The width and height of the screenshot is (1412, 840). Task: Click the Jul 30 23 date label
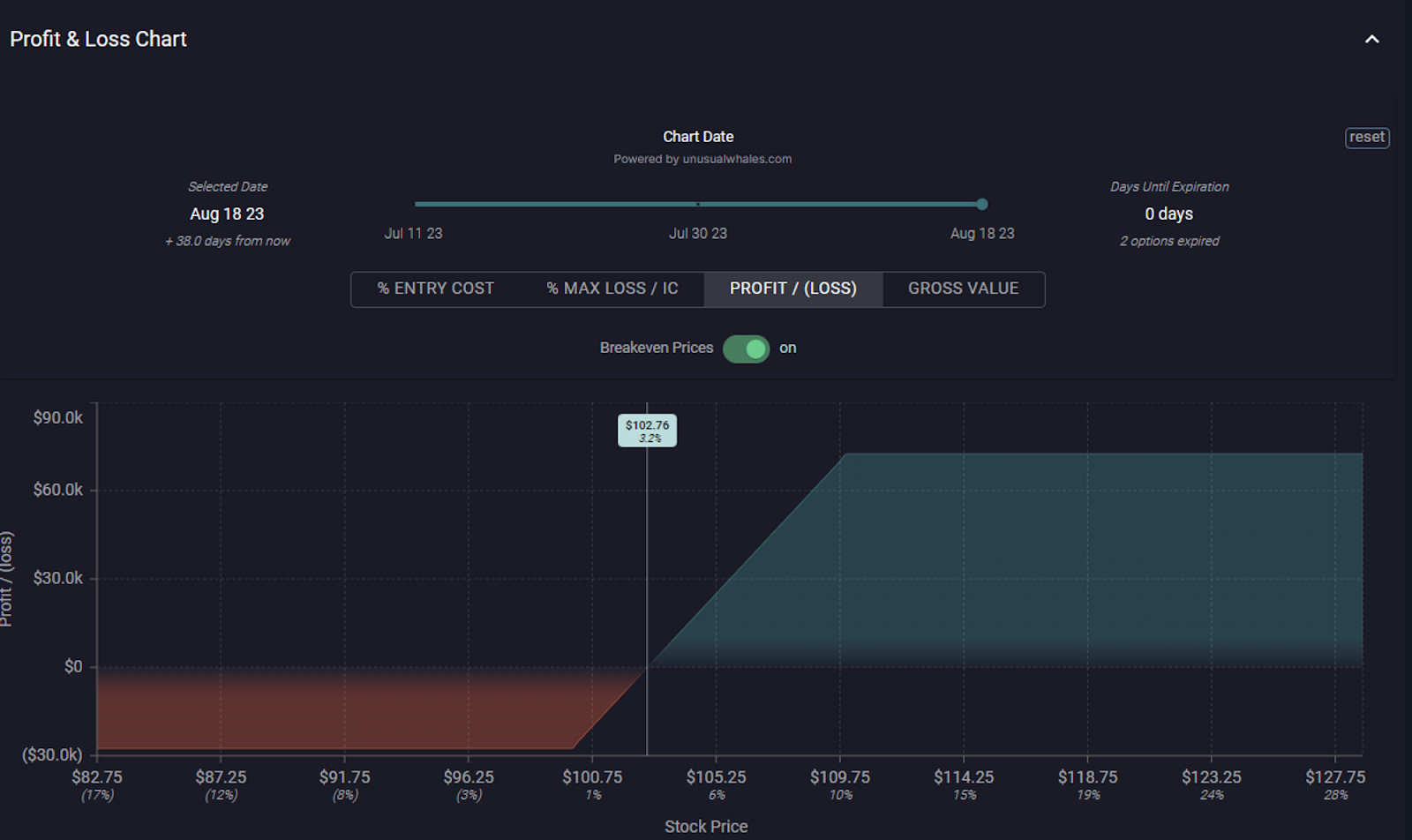point(698,233)
